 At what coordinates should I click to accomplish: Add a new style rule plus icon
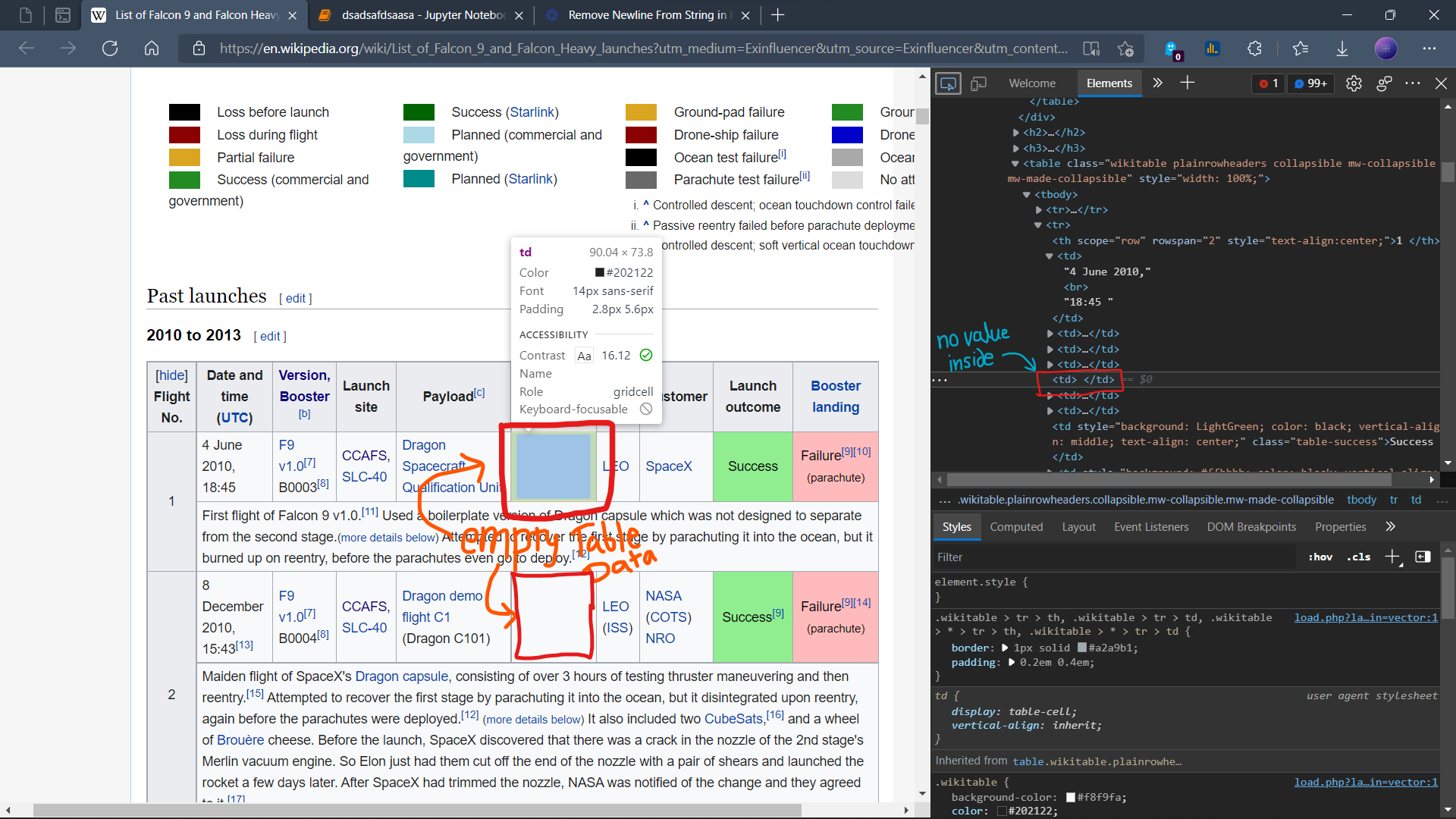[1392, 557]
